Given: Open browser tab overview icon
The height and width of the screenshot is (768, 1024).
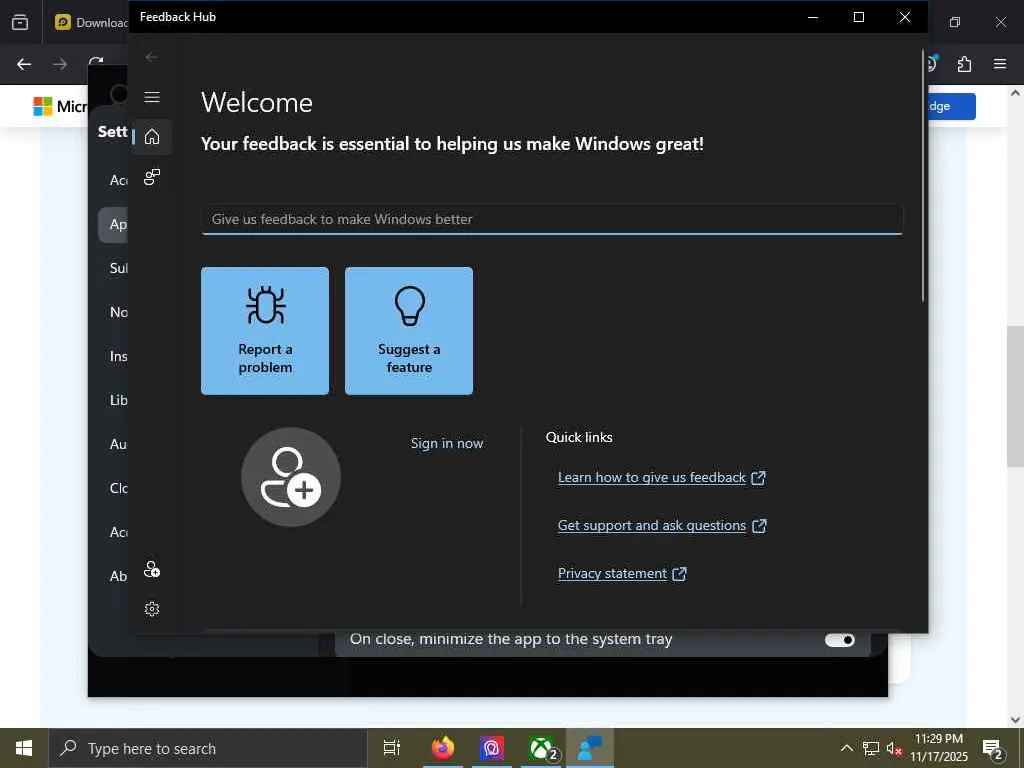Looking at the screenshot, I should [x=20, y=22].
